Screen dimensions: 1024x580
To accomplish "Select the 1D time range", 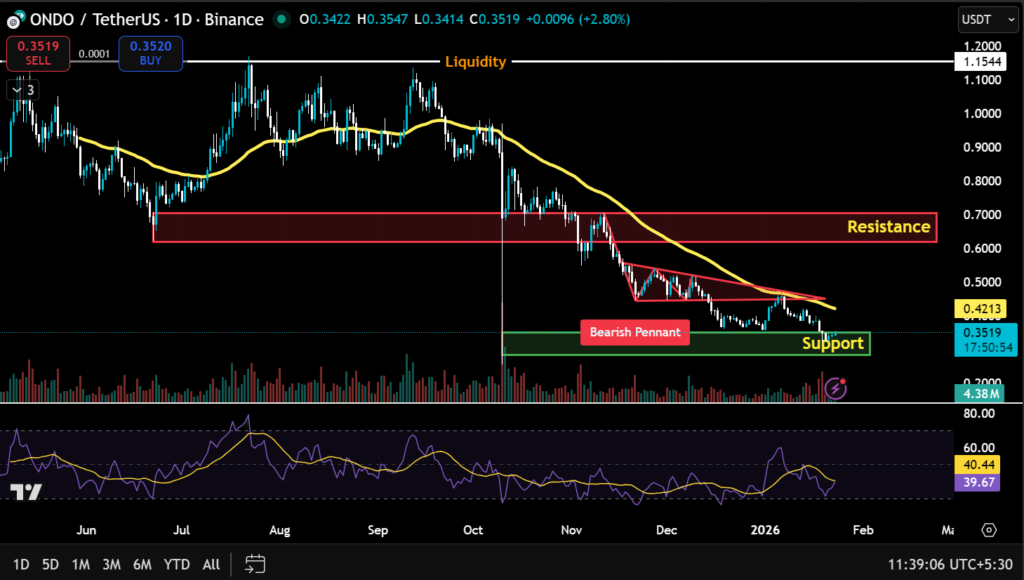I will [21, 564].
